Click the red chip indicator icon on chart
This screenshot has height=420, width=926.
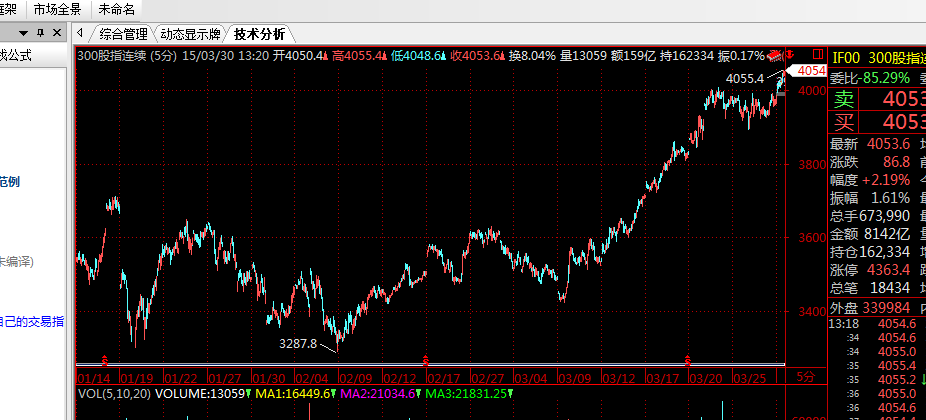coord(774,56)
